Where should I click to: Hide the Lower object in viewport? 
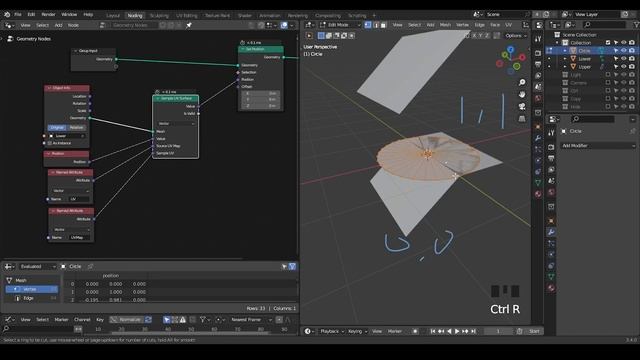[624, 58]
